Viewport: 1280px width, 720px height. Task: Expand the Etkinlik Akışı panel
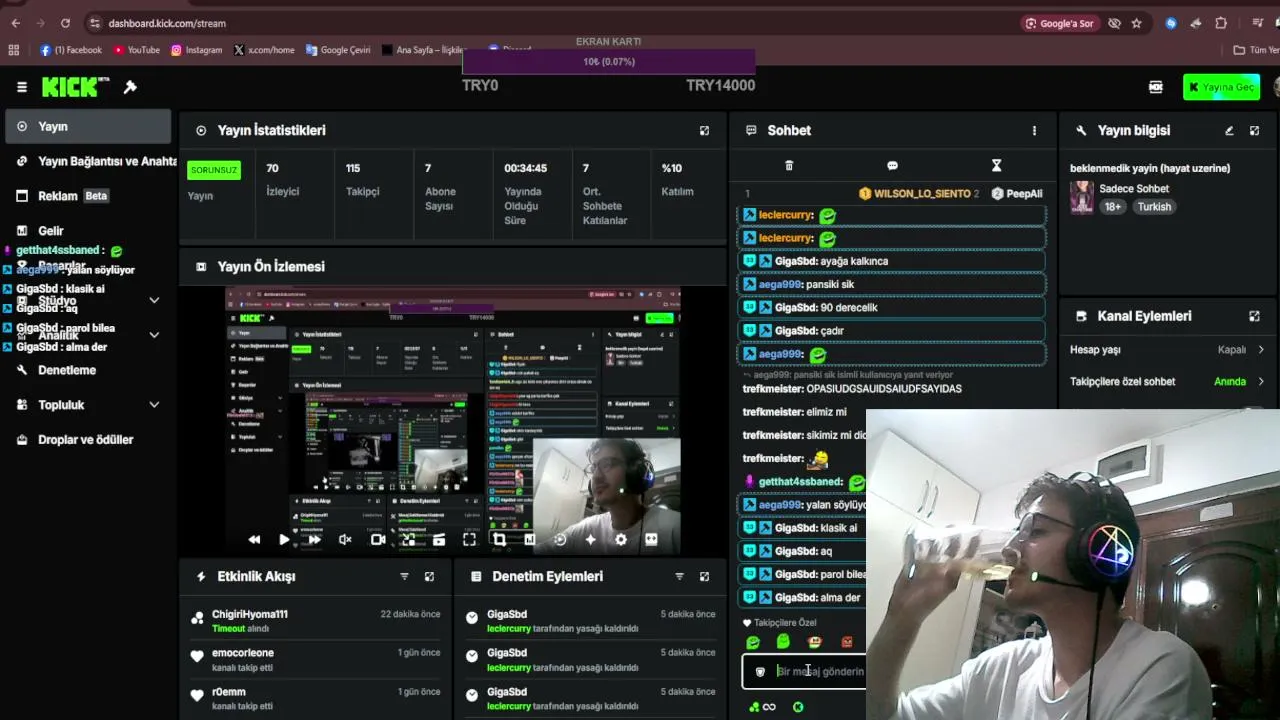(429, 576)
